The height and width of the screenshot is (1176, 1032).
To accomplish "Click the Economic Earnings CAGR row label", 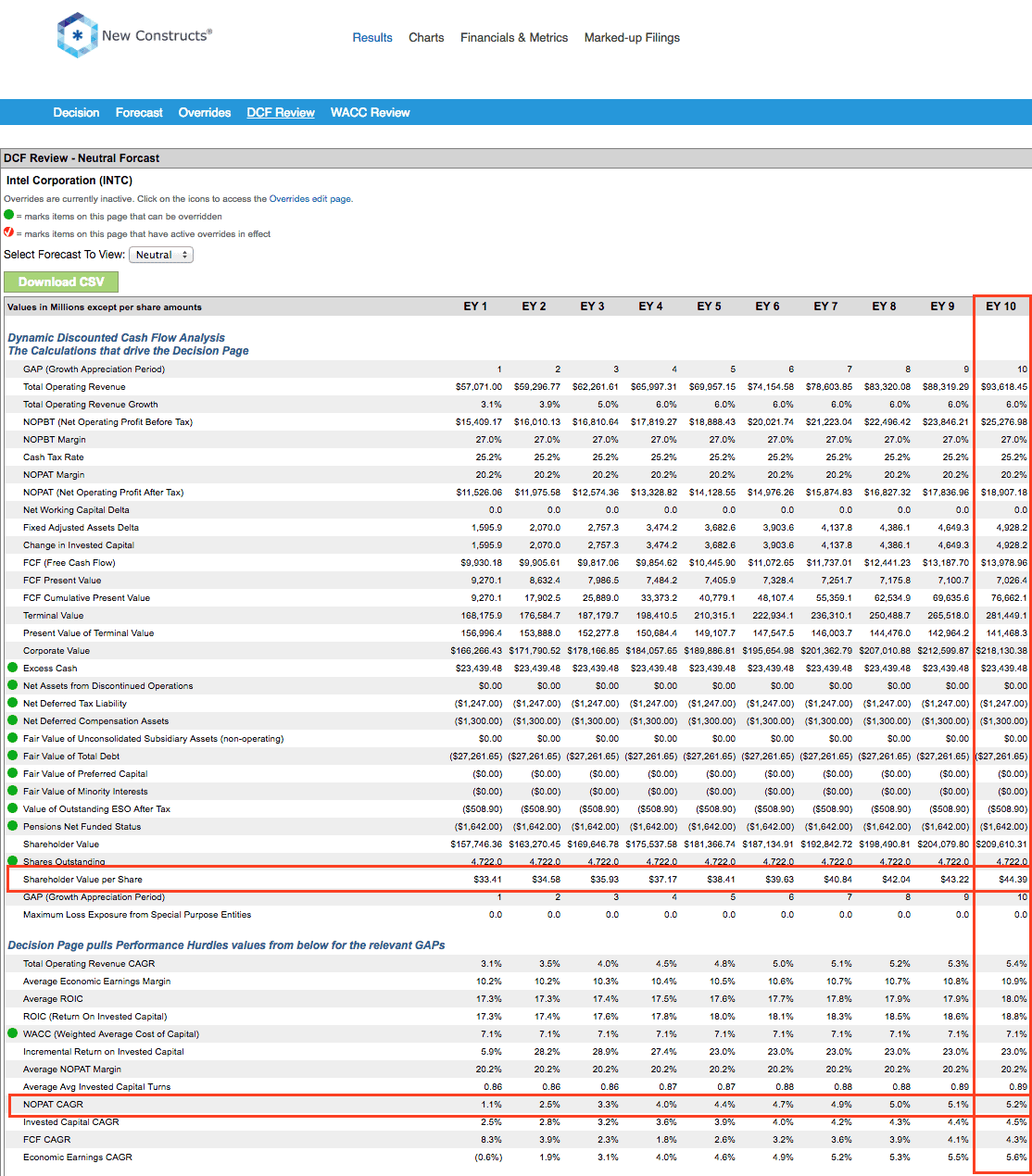I will pyautogui.click(x=78, y=1157).
